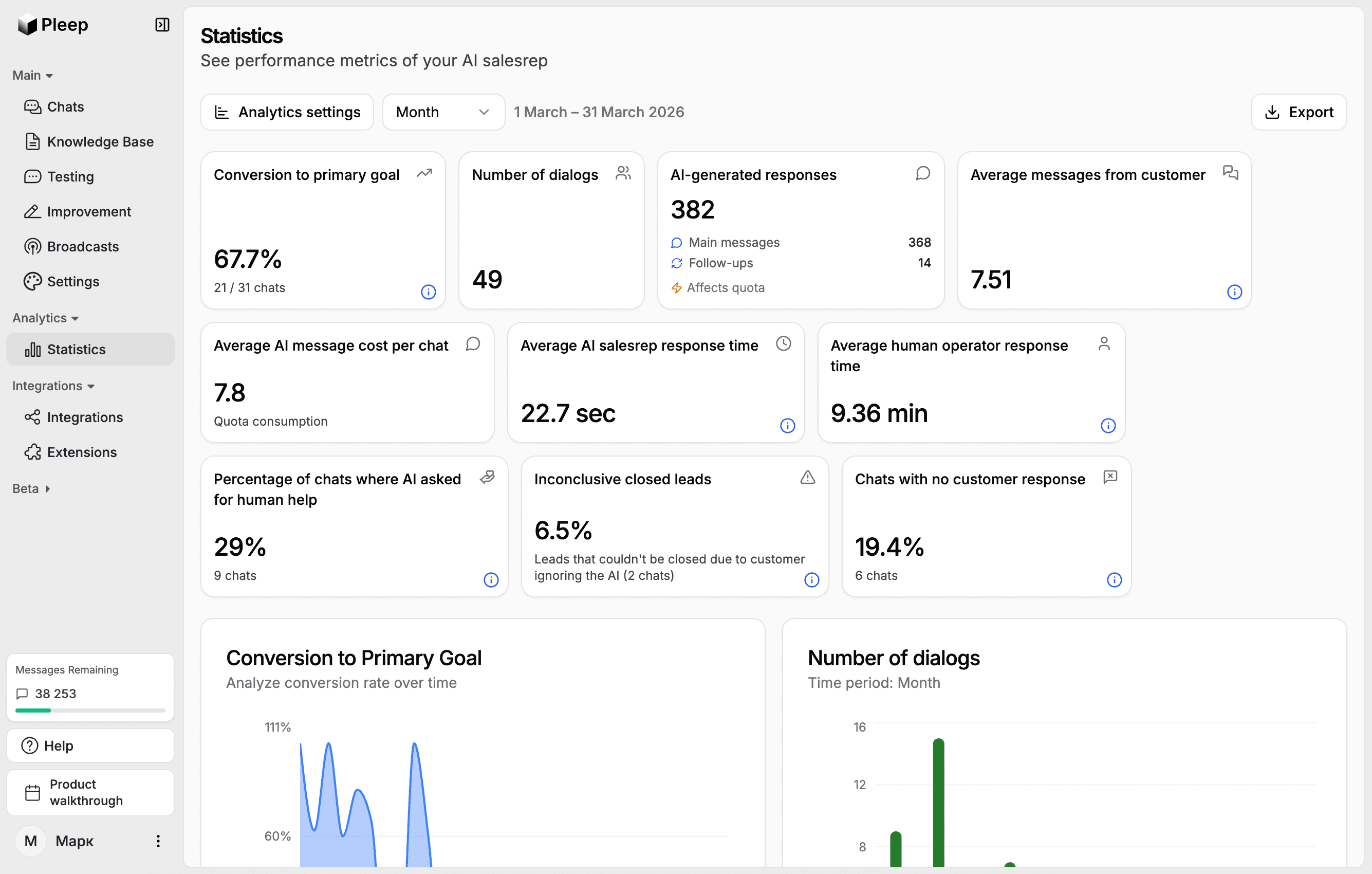
Task: Open the Beta menu section
Action: coord(31,488)
